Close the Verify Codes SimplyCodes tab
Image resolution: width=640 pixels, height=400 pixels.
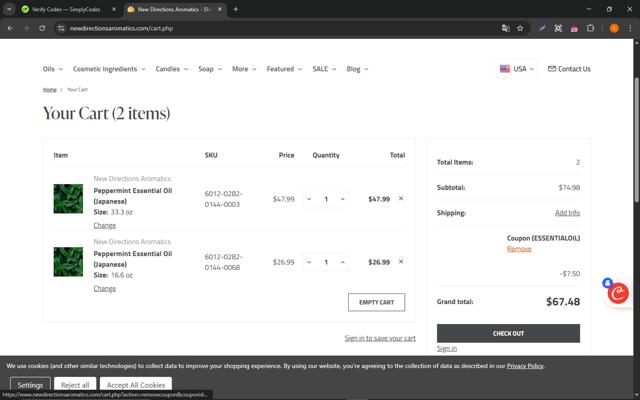point(114,9)
